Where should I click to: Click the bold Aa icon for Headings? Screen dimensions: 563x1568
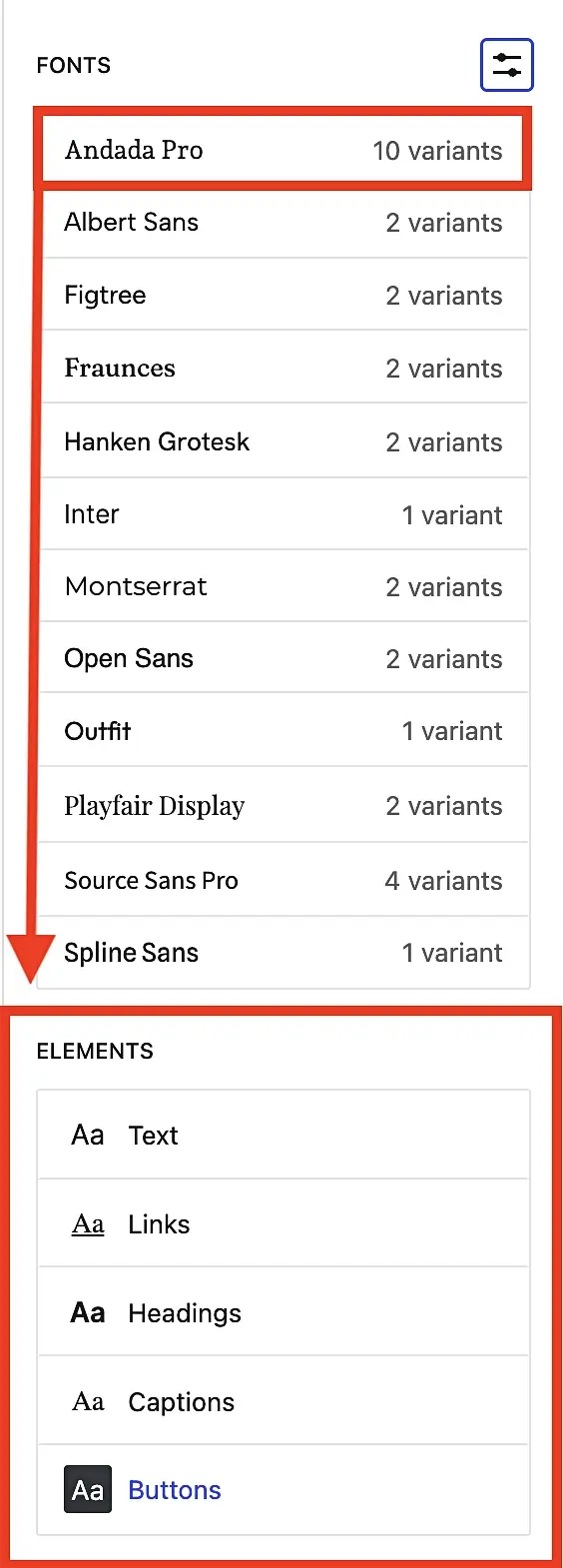pyautogui.click(x=88, y=1312)
